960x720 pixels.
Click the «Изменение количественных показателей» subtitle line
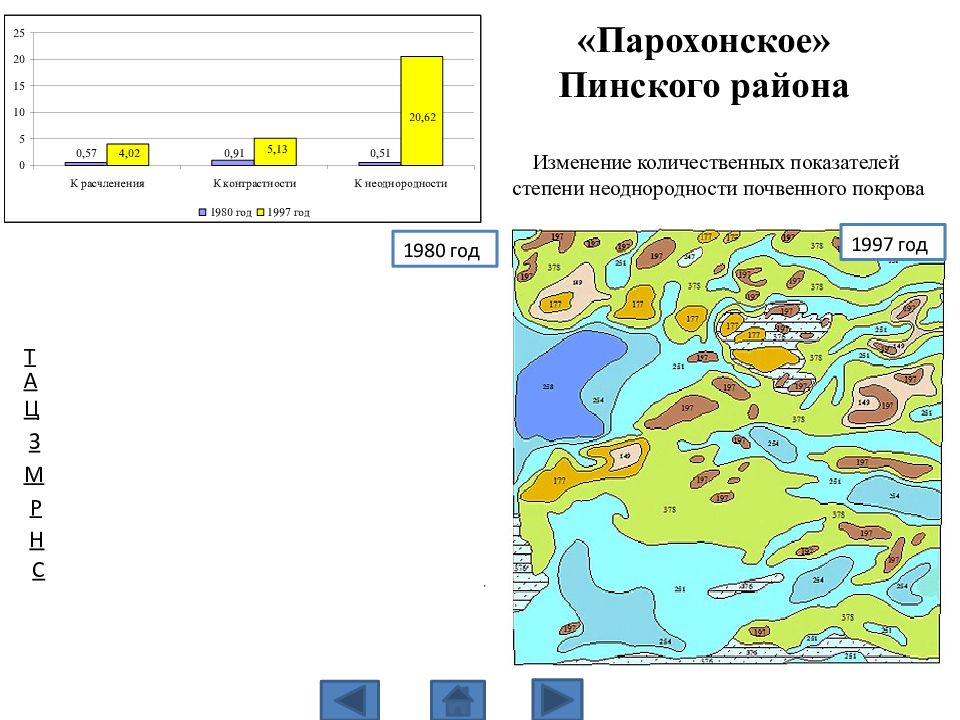tap(716, 162)
